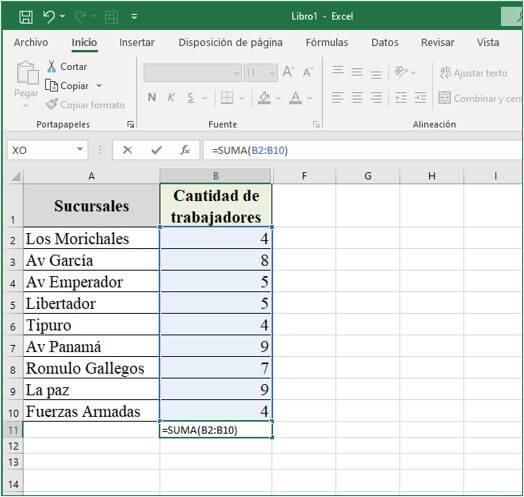Open the Vista tab
This screenshot has height=497, width=524.
(x=488, y=42)
